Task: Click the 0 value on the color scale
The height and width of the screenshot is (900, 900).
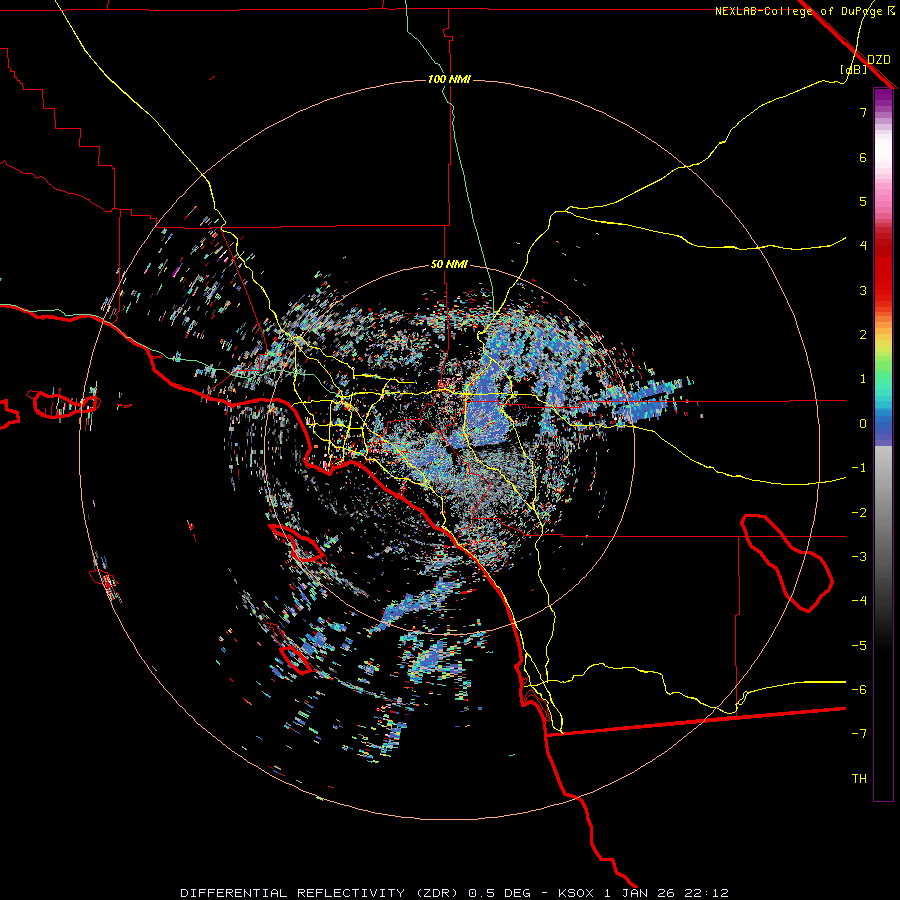Action: coord(863,424)
